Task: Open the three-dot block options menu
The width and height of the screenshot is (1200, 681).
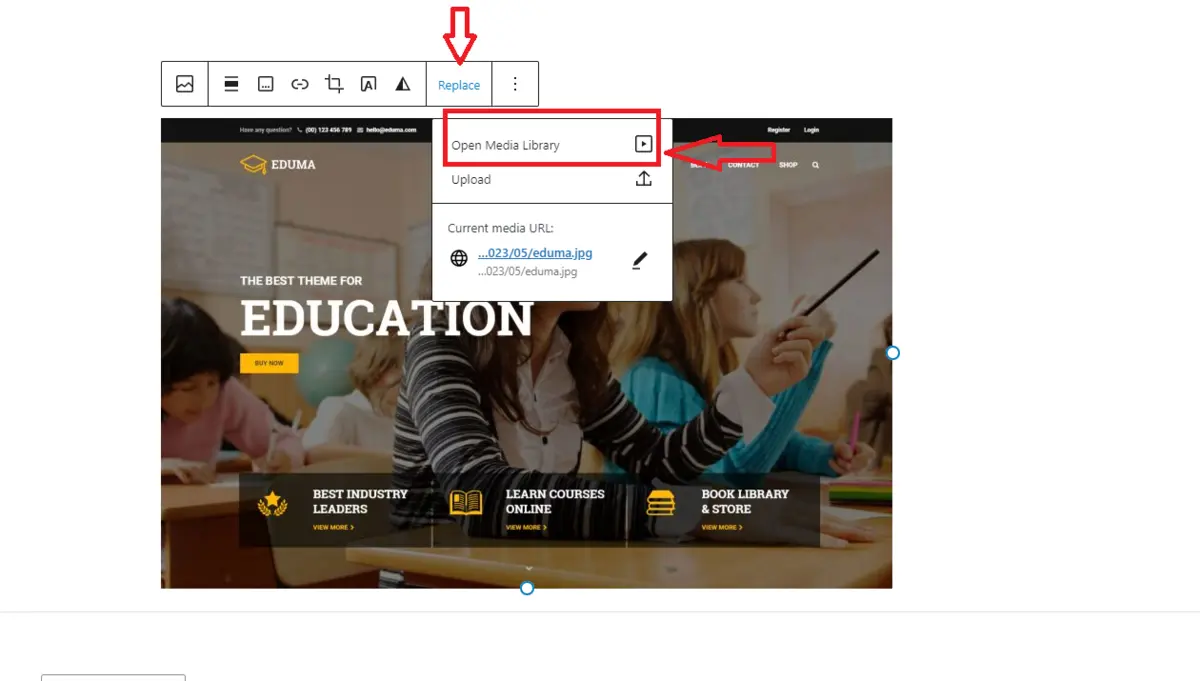Action: pyautogui.click(x=515, y=84)
